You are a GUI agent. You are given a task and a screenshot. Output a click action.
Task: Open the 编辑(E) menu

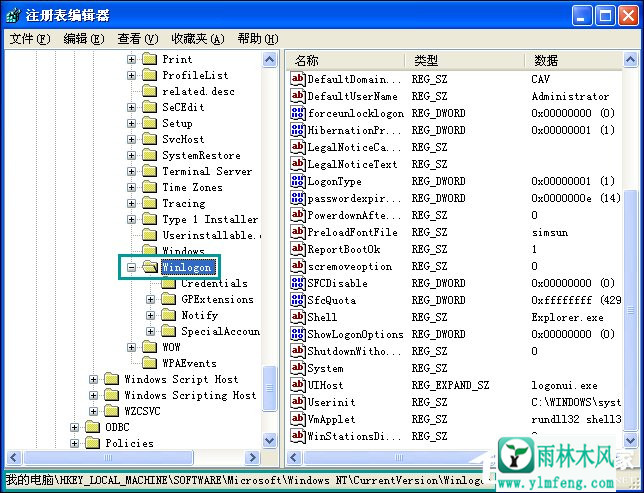coord(84,39)
